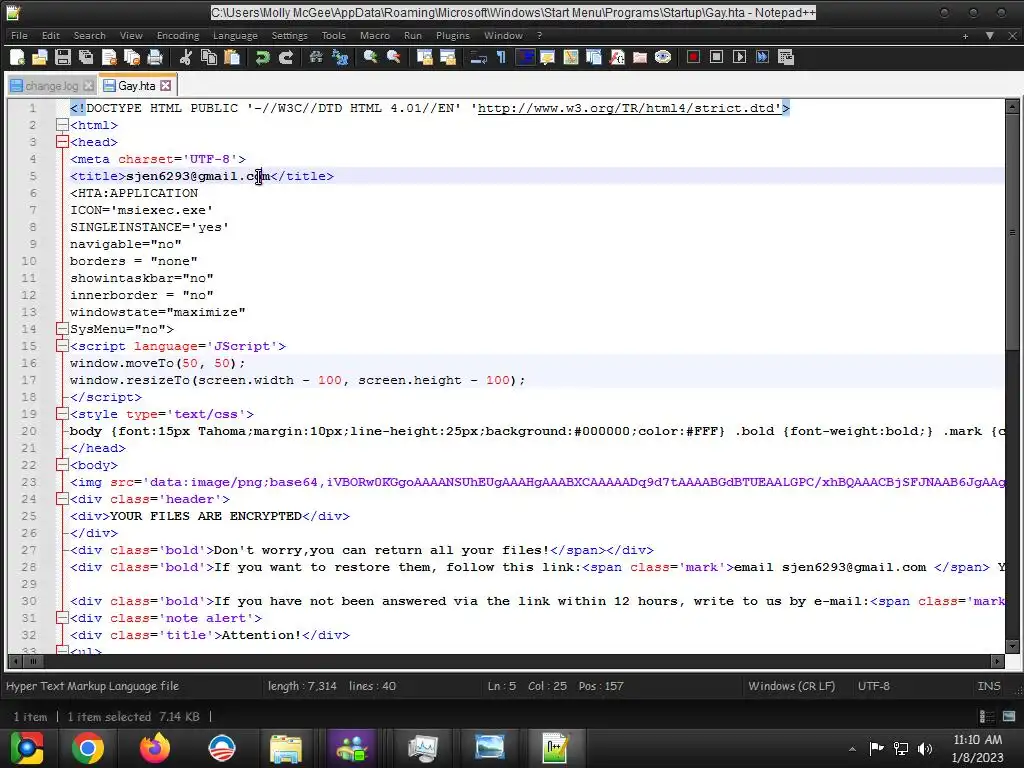Toggle Show All Characters pilcrow icon
Image resolution: width=1024 pixels, height=768 pixels.
pyautogui.click(x=502, y=57)
